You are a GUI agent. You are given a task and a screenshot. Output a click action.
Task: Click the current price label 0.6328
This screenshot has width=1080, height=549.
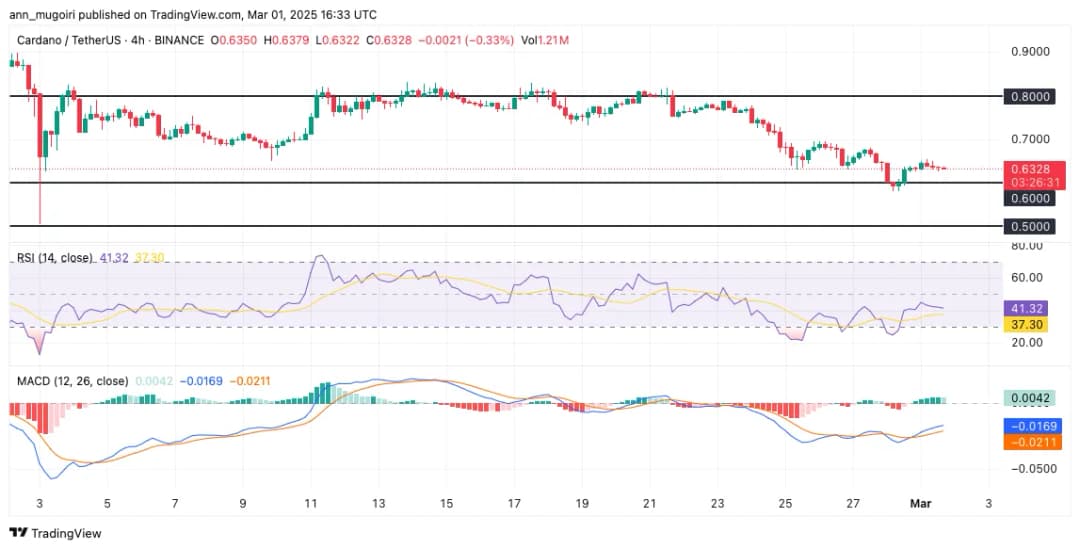(1034, 168)
